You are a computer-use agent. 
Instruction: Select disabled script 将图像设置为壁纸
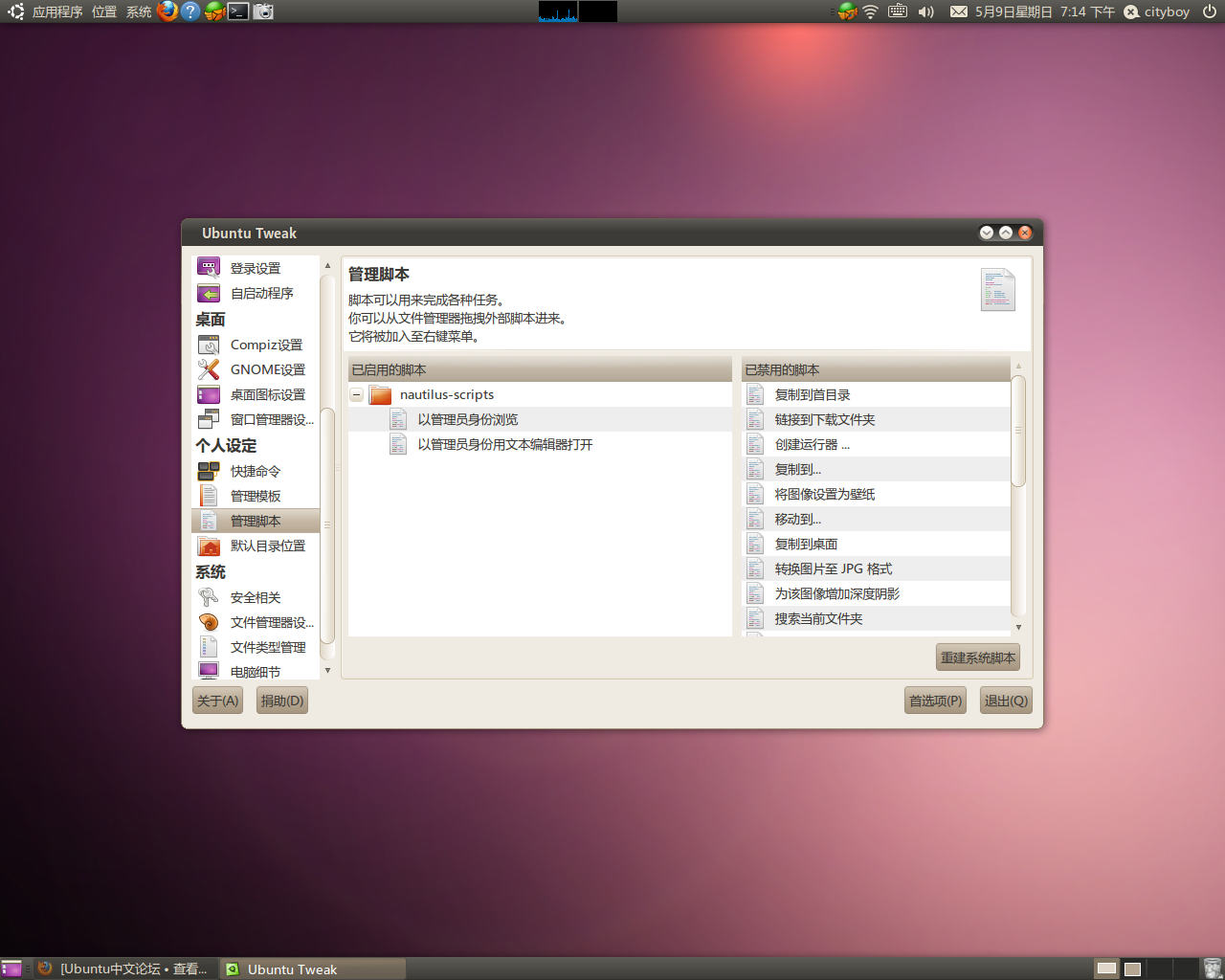point(876,494)
